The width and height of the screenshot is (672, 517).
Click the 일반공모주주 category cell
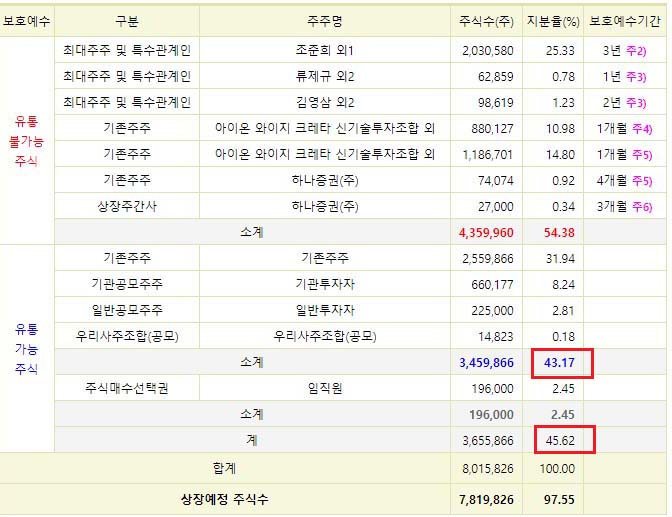pos(127,310)
